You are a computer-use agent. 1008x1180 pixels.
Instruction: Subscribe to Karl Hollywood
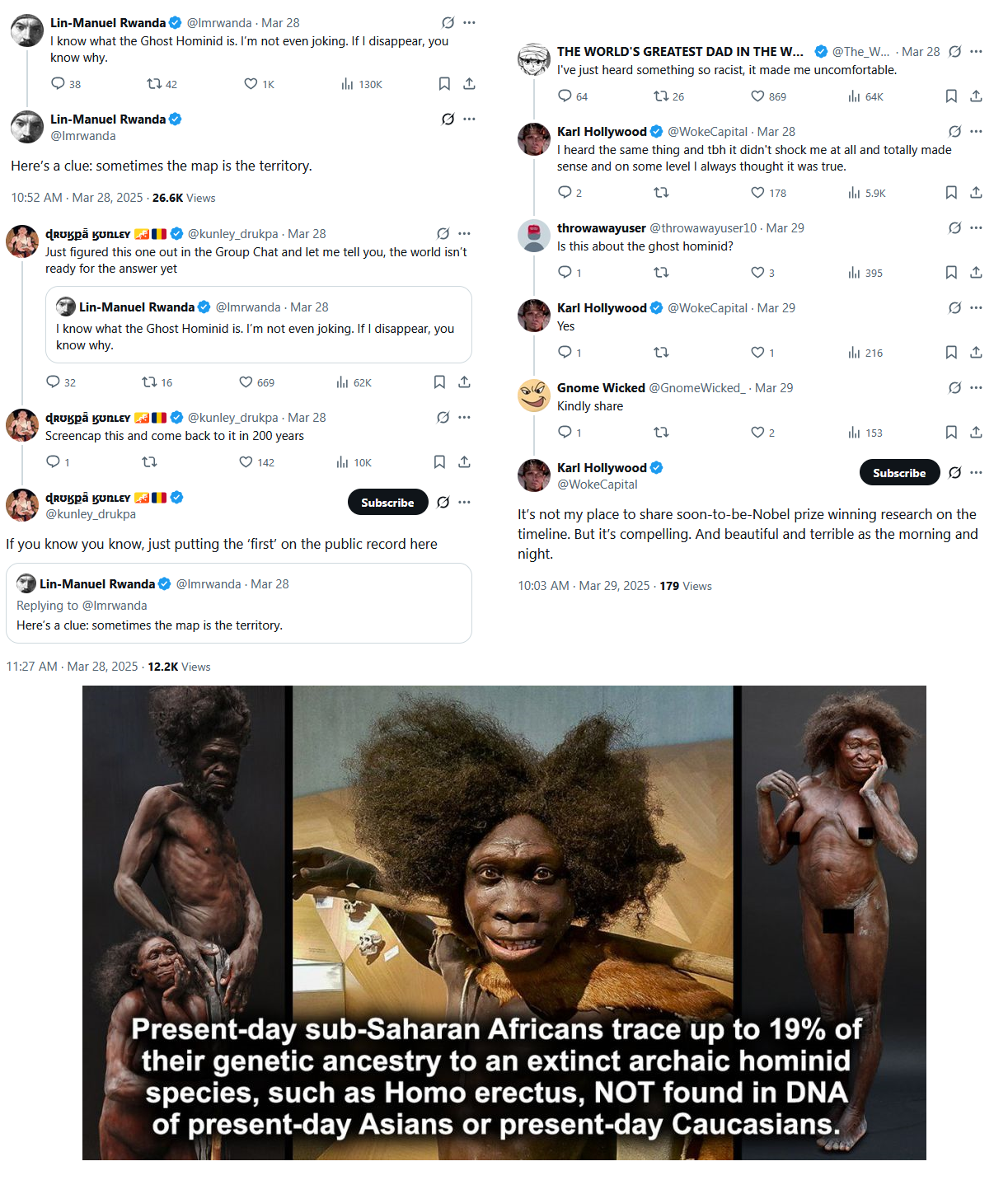(900, 473)
